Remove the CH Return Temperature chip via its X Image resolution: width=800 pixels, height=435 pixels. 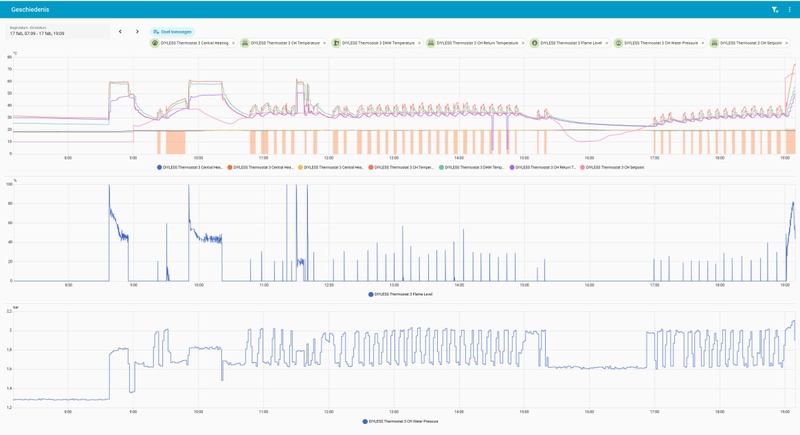coord(523,43)
